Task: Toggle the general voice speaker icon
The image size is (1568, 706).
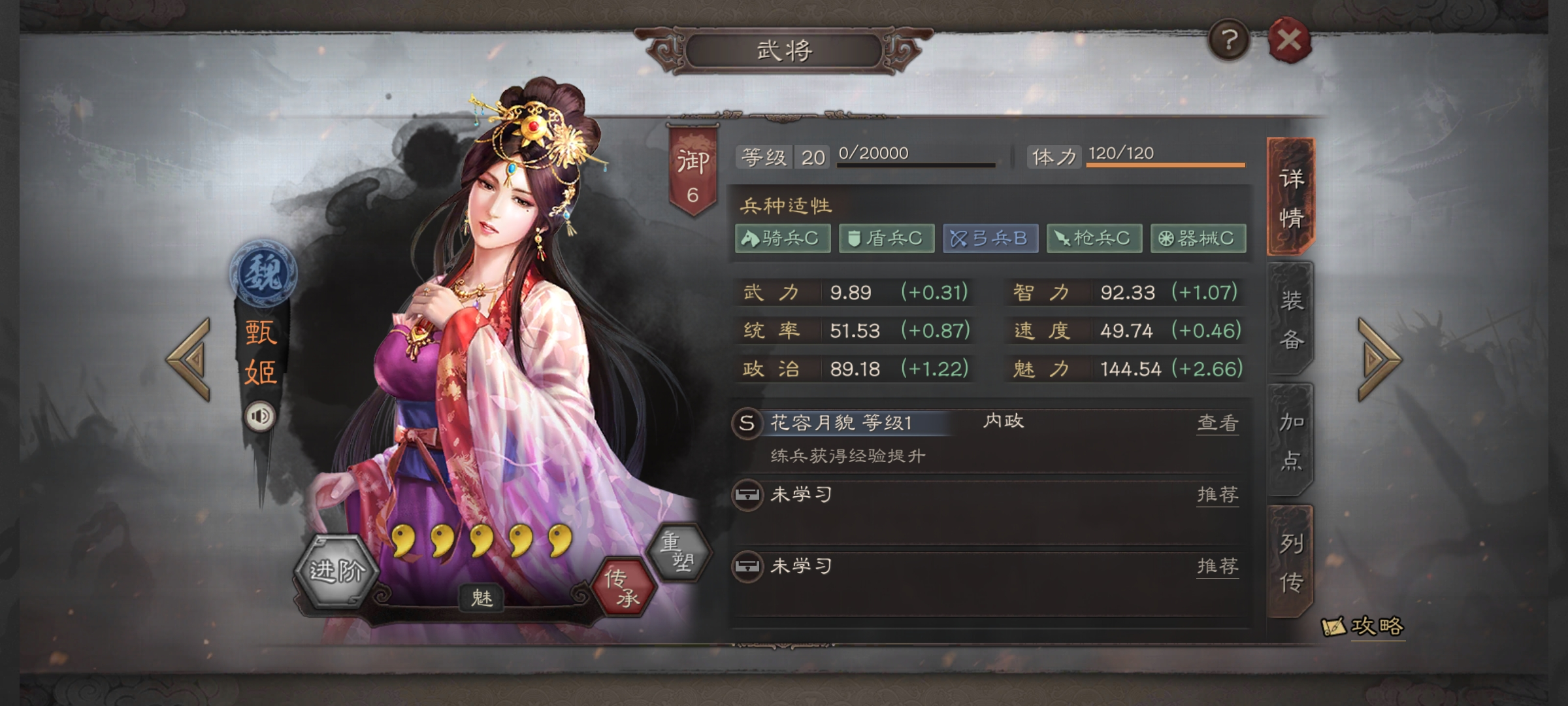Action: [x=260, y=416]
